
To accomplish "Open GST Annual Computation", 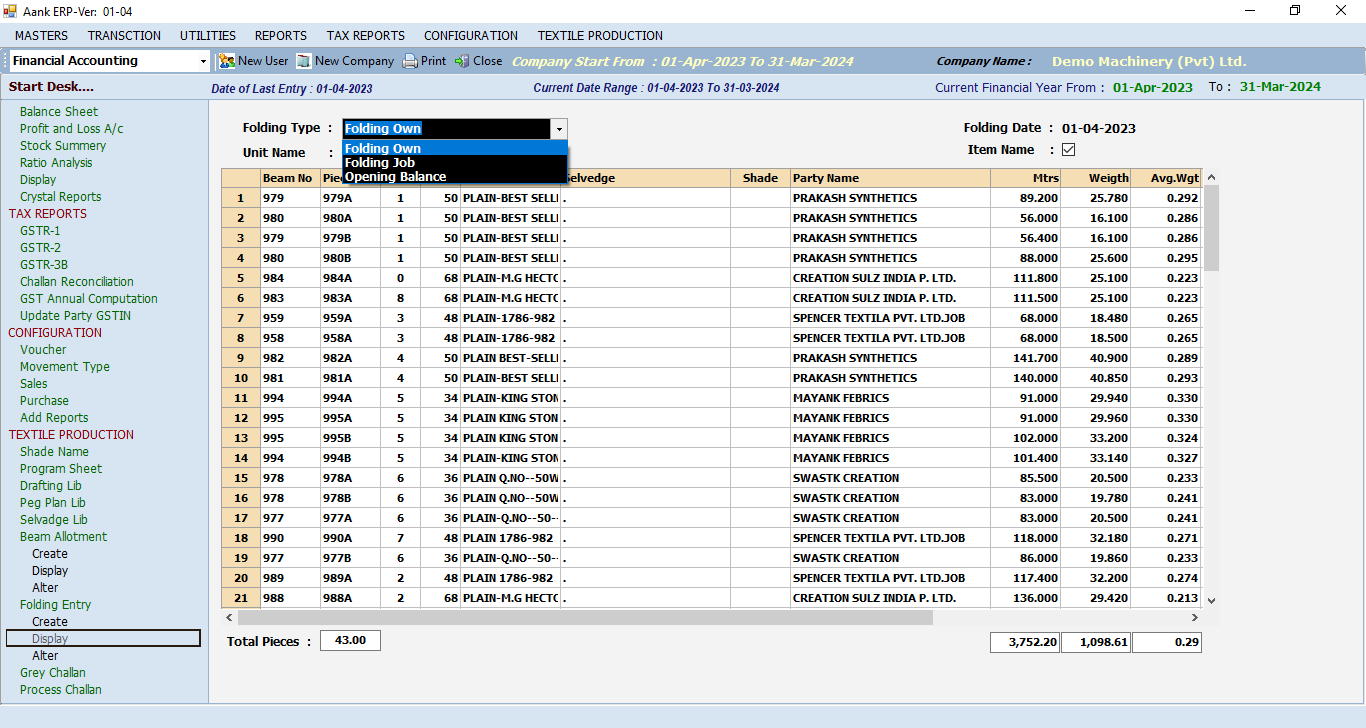I will pos(89,299).
